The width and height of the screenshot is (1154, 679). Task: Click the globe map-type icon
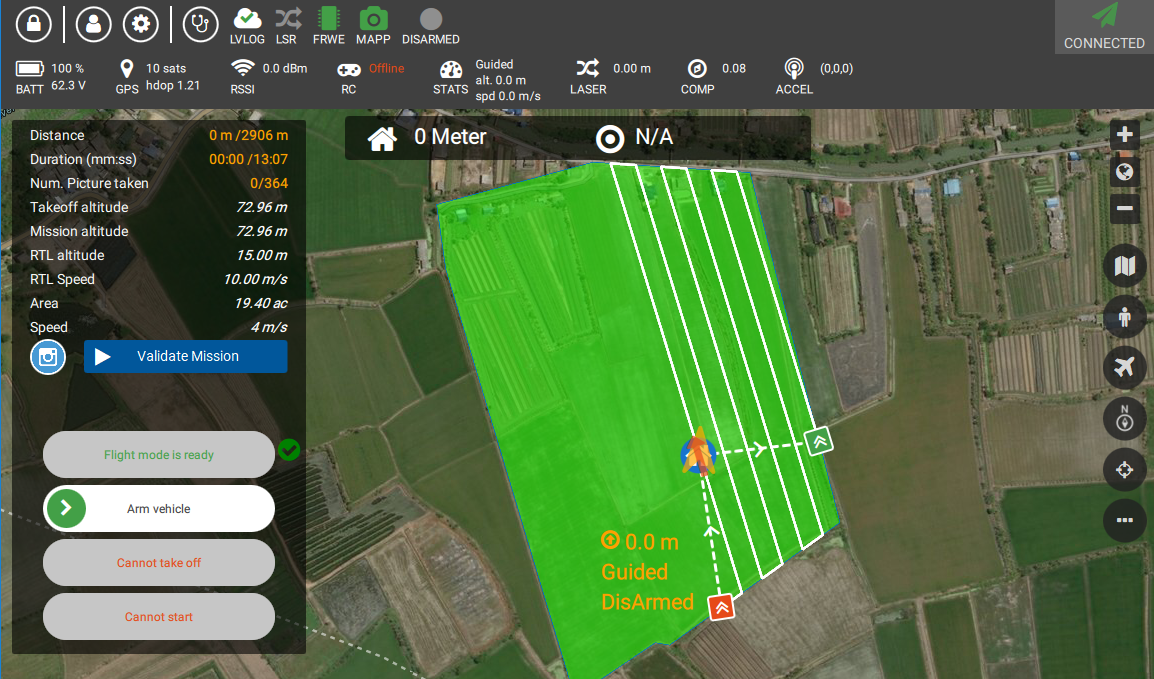click(1125, 172)
